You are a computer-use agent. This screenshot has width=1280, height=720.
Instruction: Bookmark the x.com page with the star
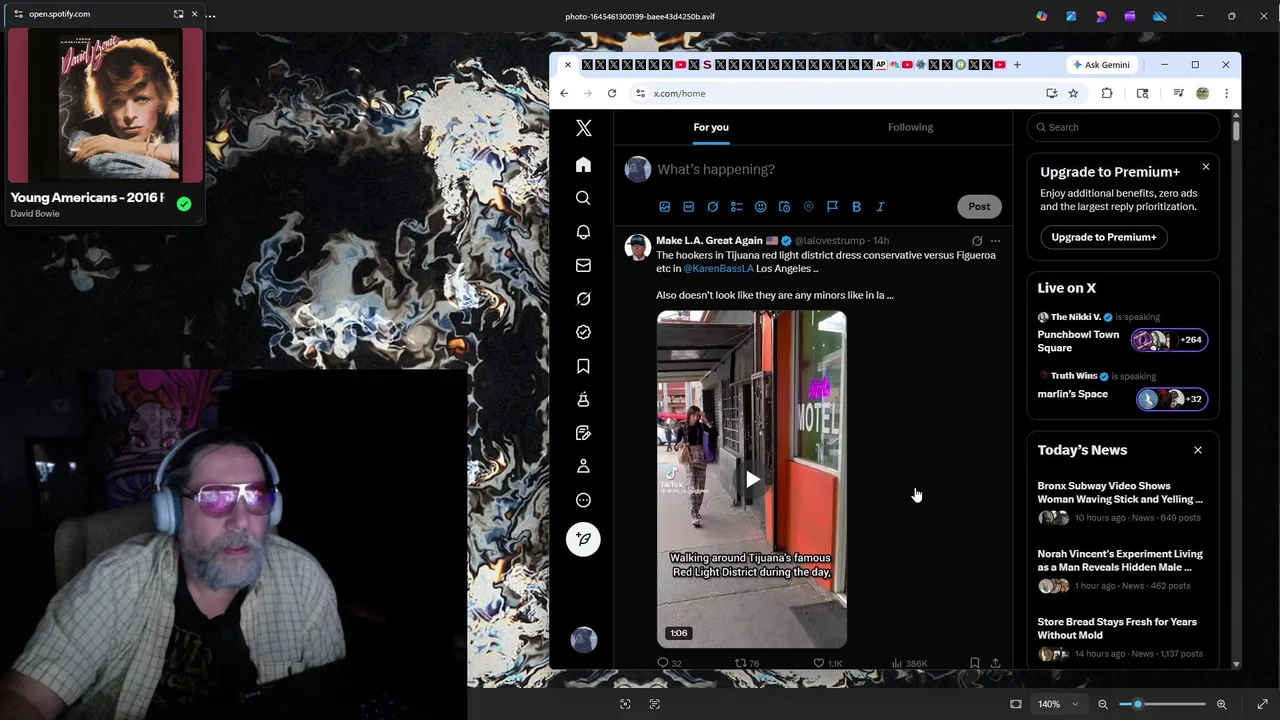1073,93
